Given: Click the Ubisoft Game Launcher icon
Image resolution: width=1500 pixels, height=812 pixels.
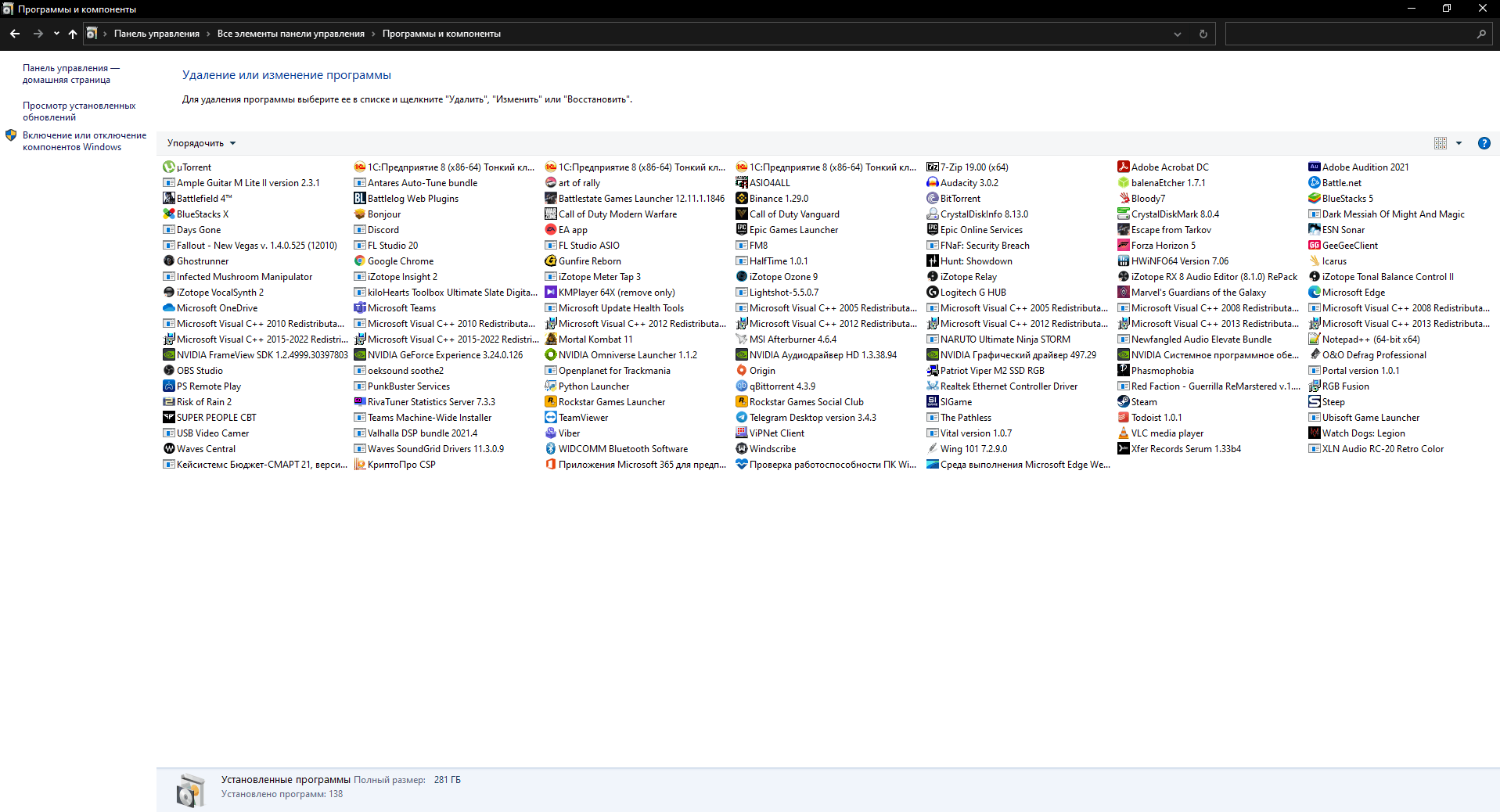Looking at the screenshot, I should [x=1314, y=417].
